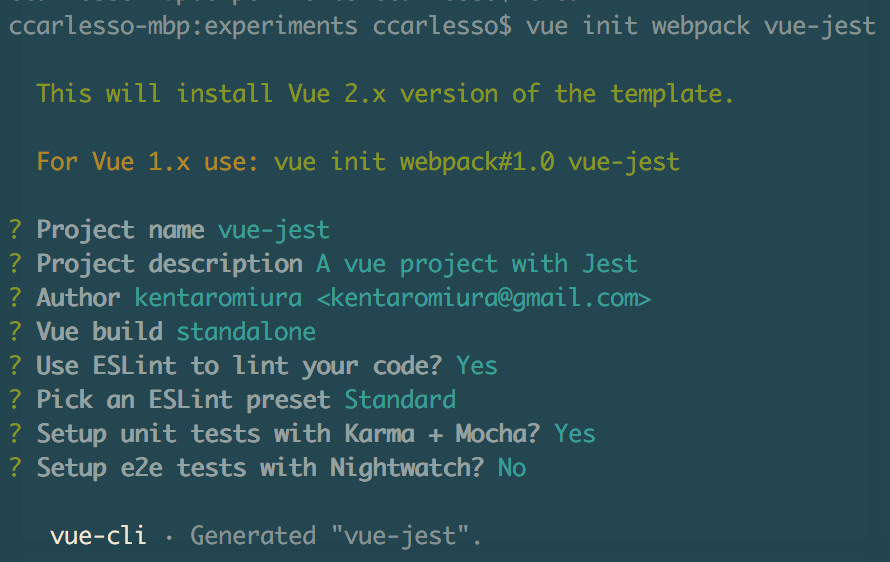Click the "ccarlesso-mbp:experiments" shell prompt text
The image size is (890, 562).
tap(183, 26)
